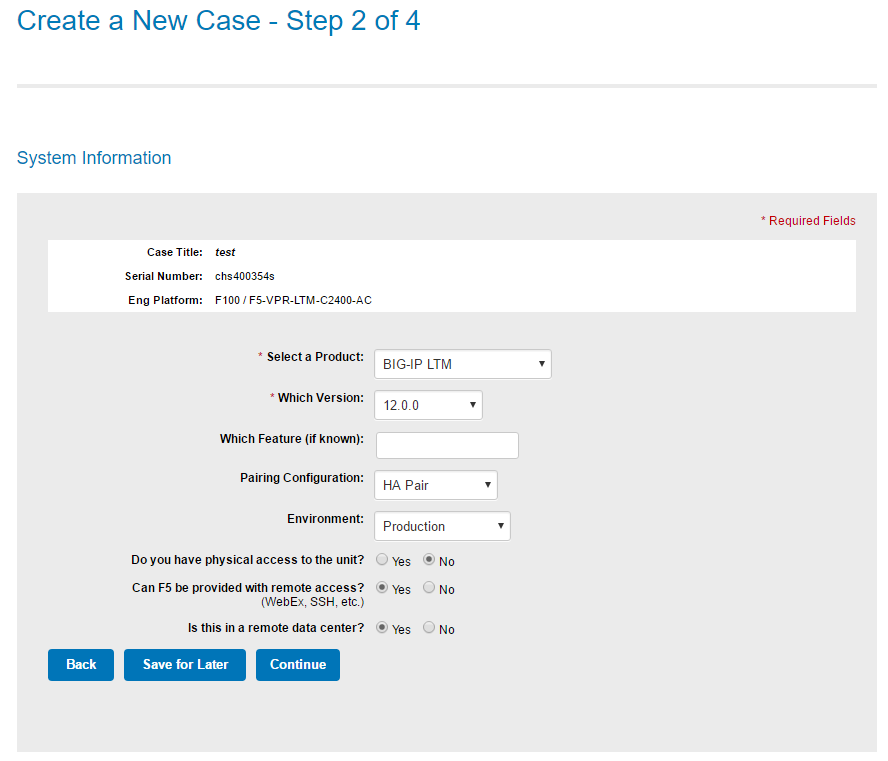Image resolution: width=888 pixels, height=761 pixels.
Task: Click the Continue button
Action: click(x=298, y=665)
